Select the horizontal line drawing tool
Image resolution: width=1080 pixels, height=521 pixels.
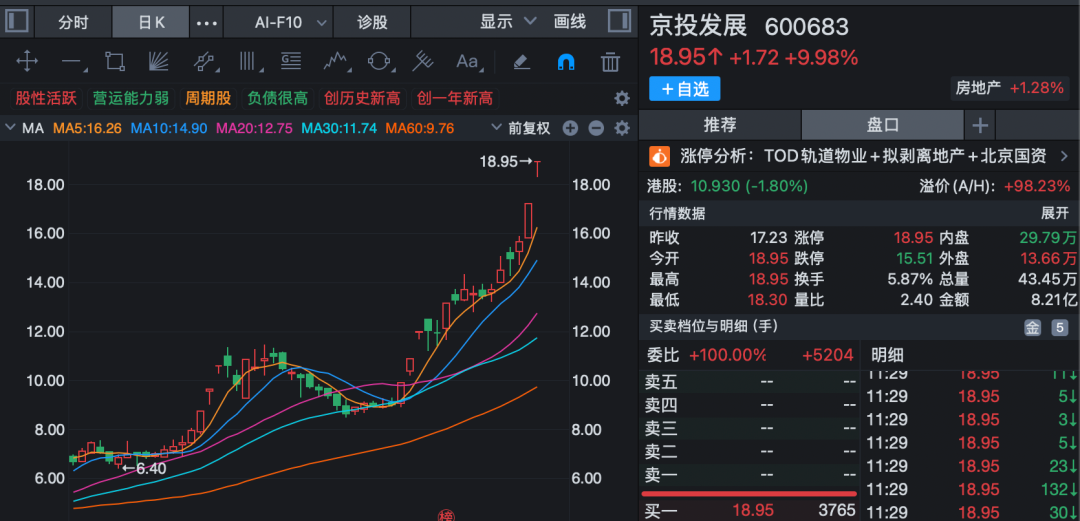click(72, 62)
